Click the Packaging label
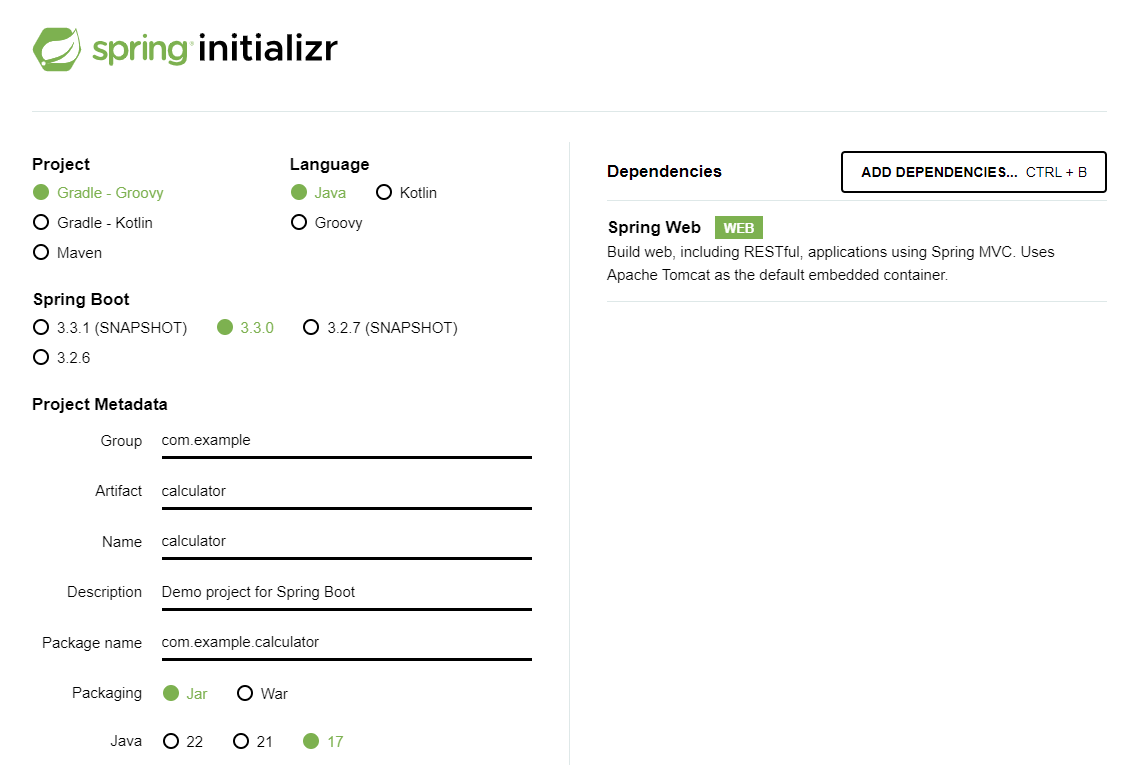The width and height of the screenshot is (1133, 765). point(107,693)
